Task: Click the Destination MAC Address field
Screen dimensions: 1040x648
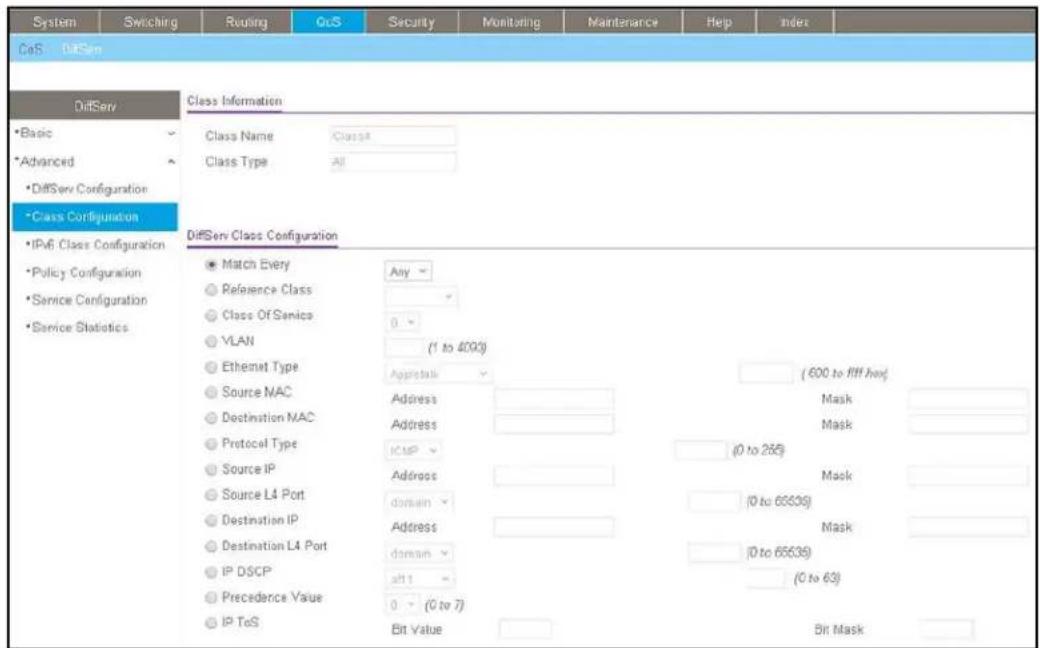Action: tap(554, 424)
